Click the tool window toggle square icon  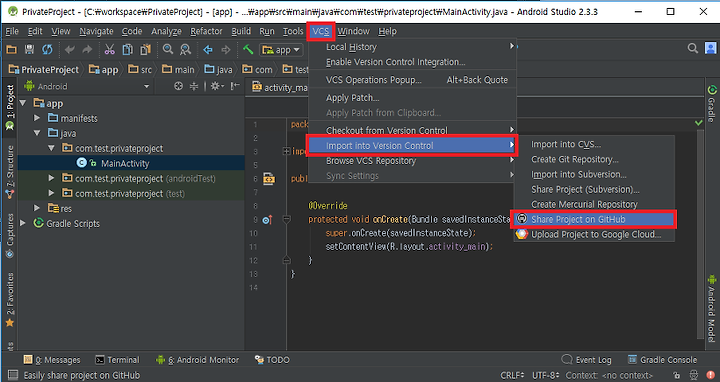(12, 375)
